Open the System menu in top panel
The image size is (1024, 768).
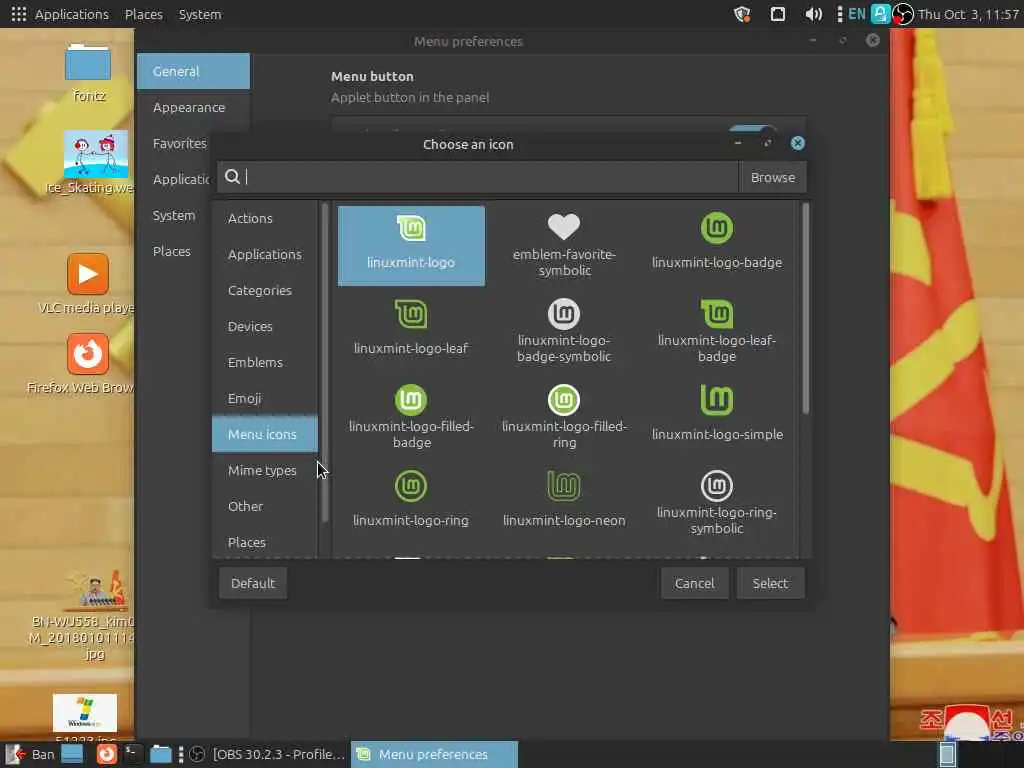click(200, 14)
